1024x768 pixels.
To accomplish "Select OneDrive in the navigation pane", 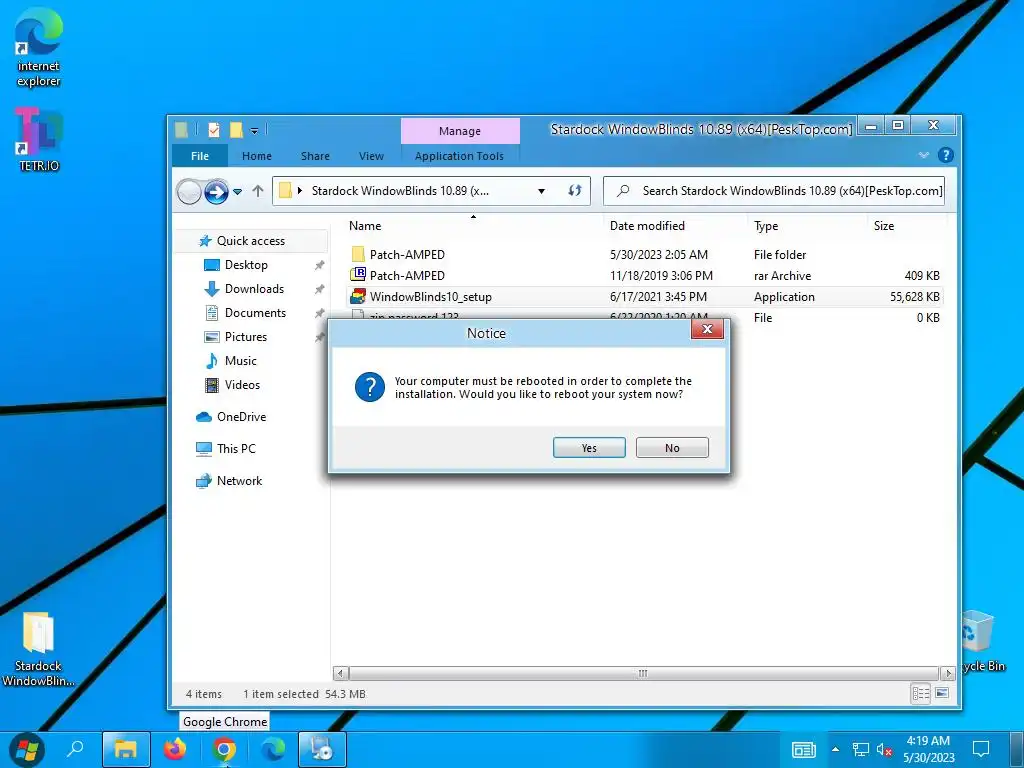I will [x=241, y=417].
